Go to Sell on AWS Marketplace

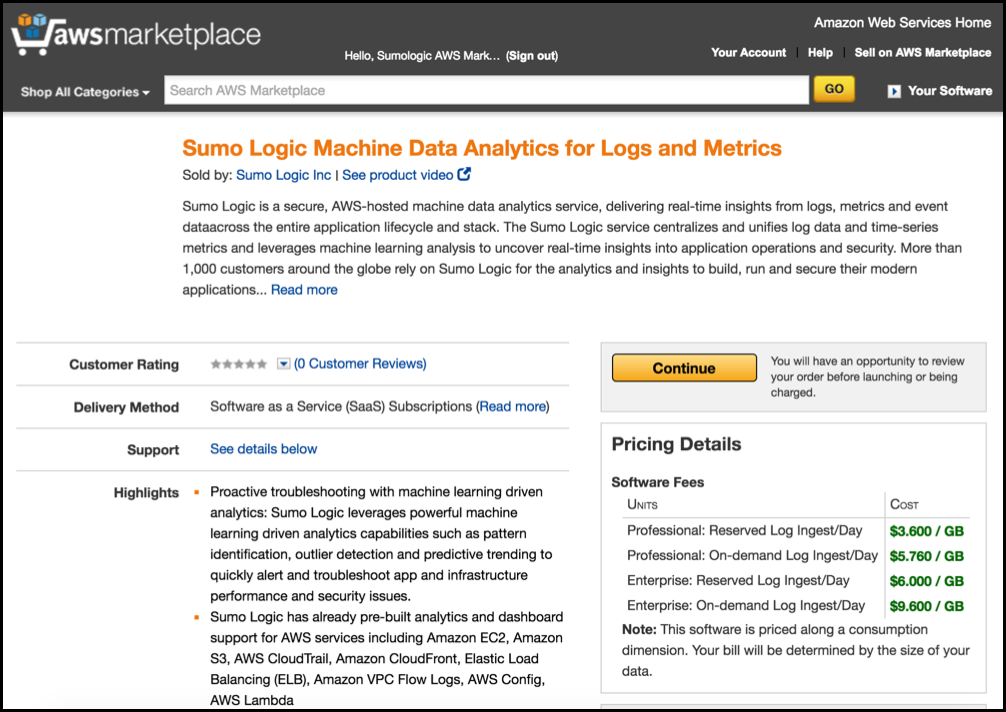point(922,52)
